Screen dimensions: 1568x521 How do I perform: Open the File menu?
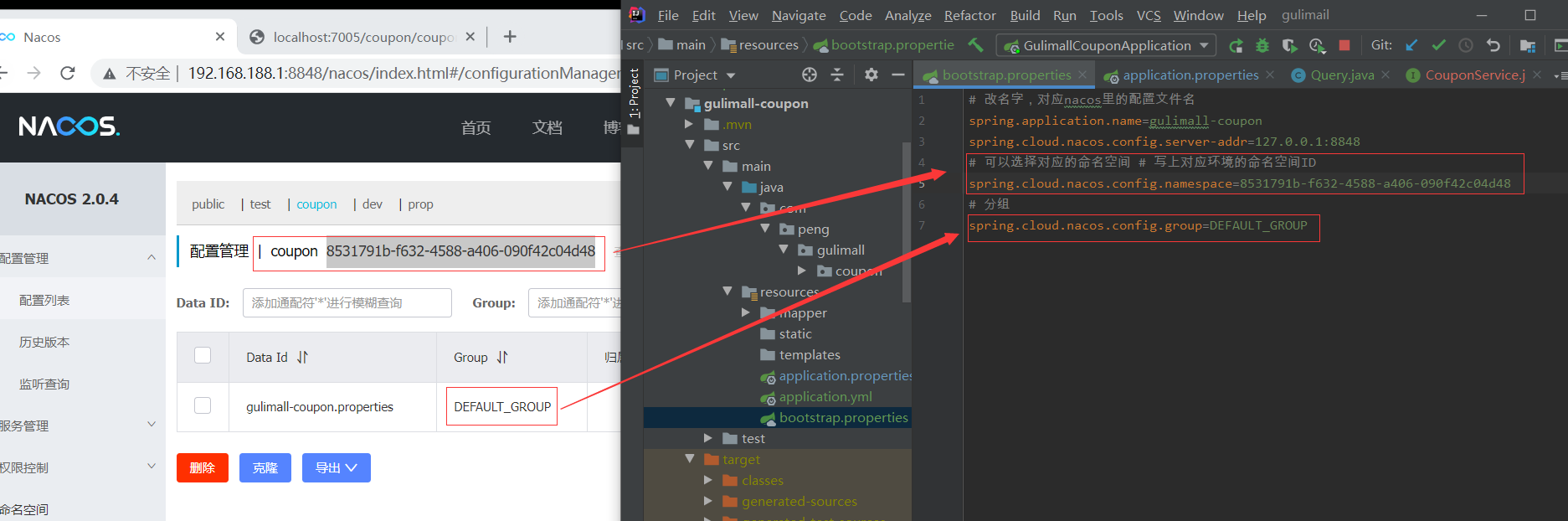(x=668, y=15)
